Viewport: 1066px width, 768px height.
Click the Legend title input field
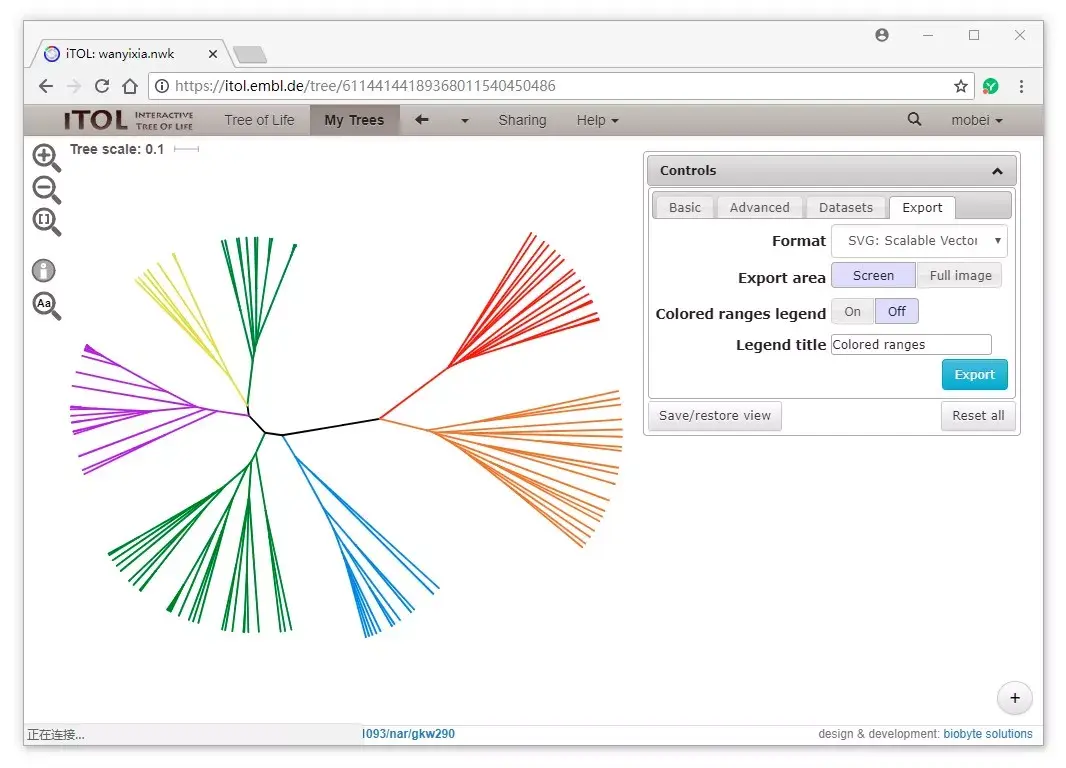click(x=911, y=345)
